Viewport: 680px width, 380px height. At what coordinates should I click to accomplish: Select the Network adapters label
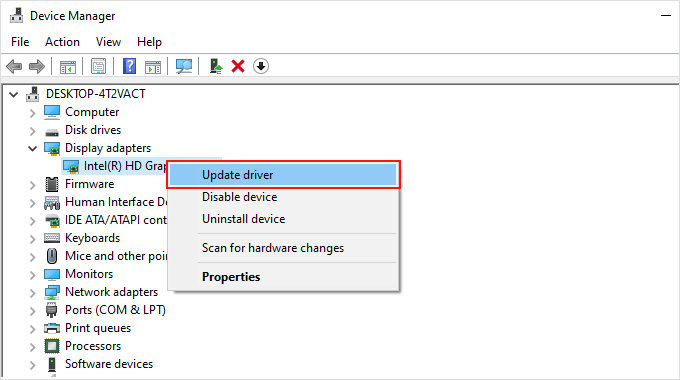point(111,292)
